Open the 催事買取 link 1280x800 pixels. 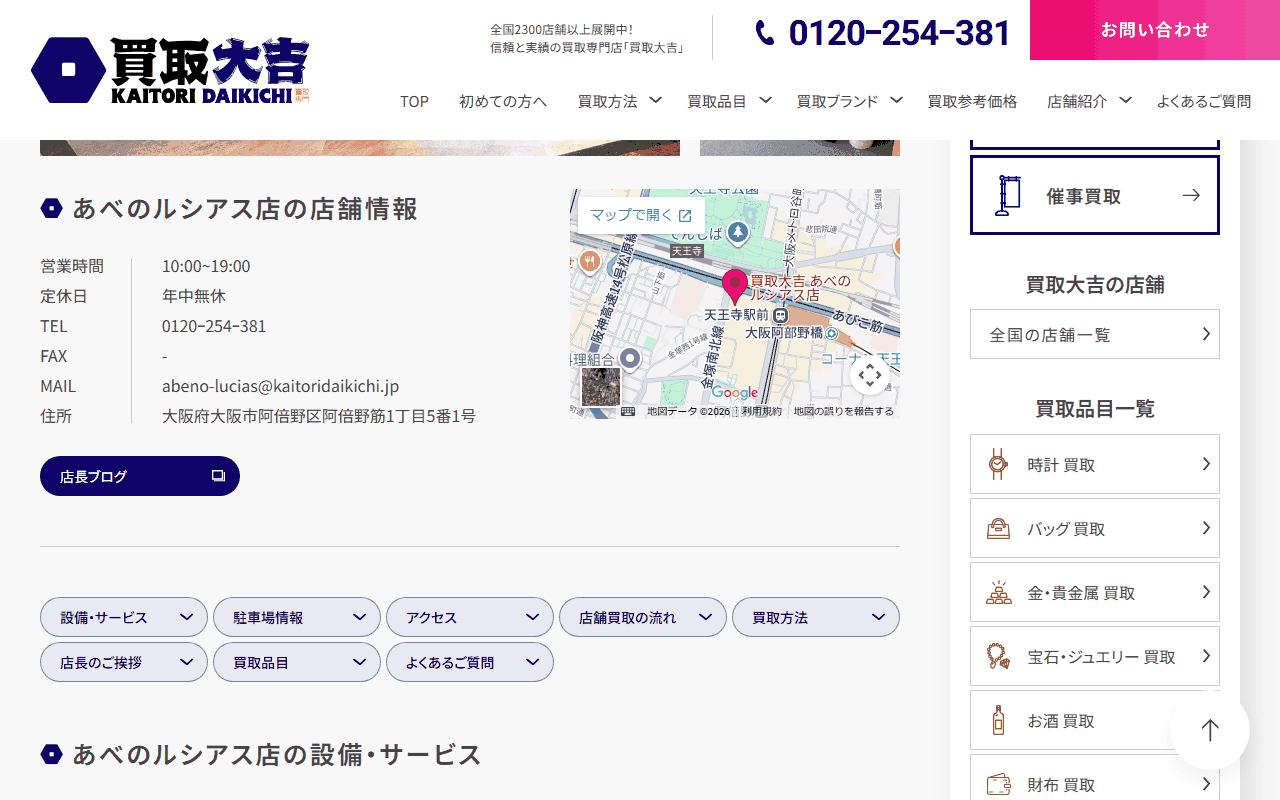pos(1095,195)
